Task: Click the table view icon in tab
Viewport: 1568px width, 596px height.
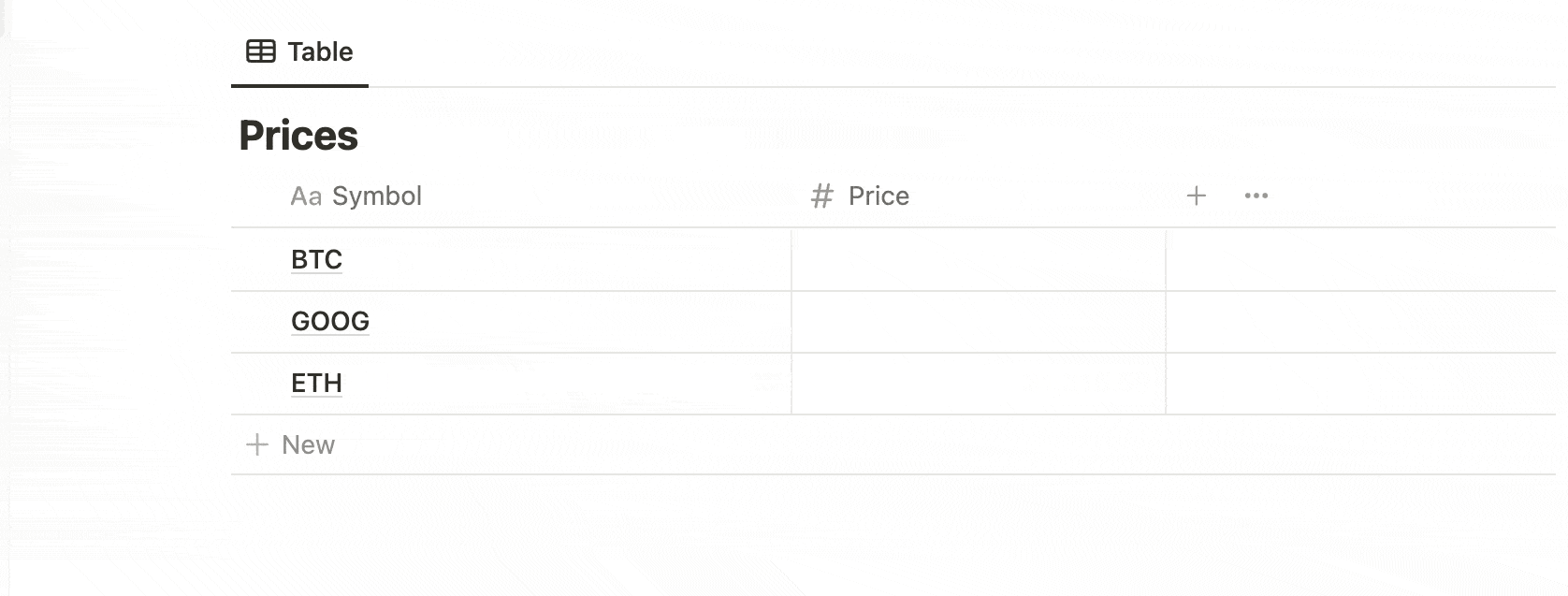Action: [x=260, y=51]
